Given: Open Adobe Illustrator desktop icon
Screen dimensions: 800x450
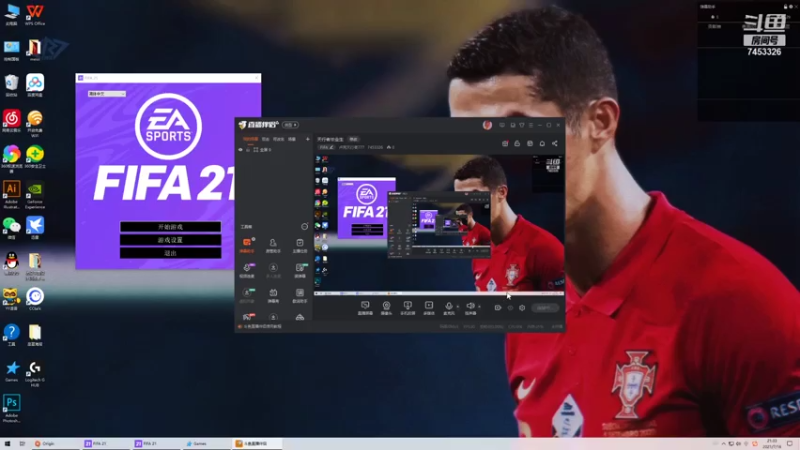Looking at the screenshot, I should (x=11, y=194).
